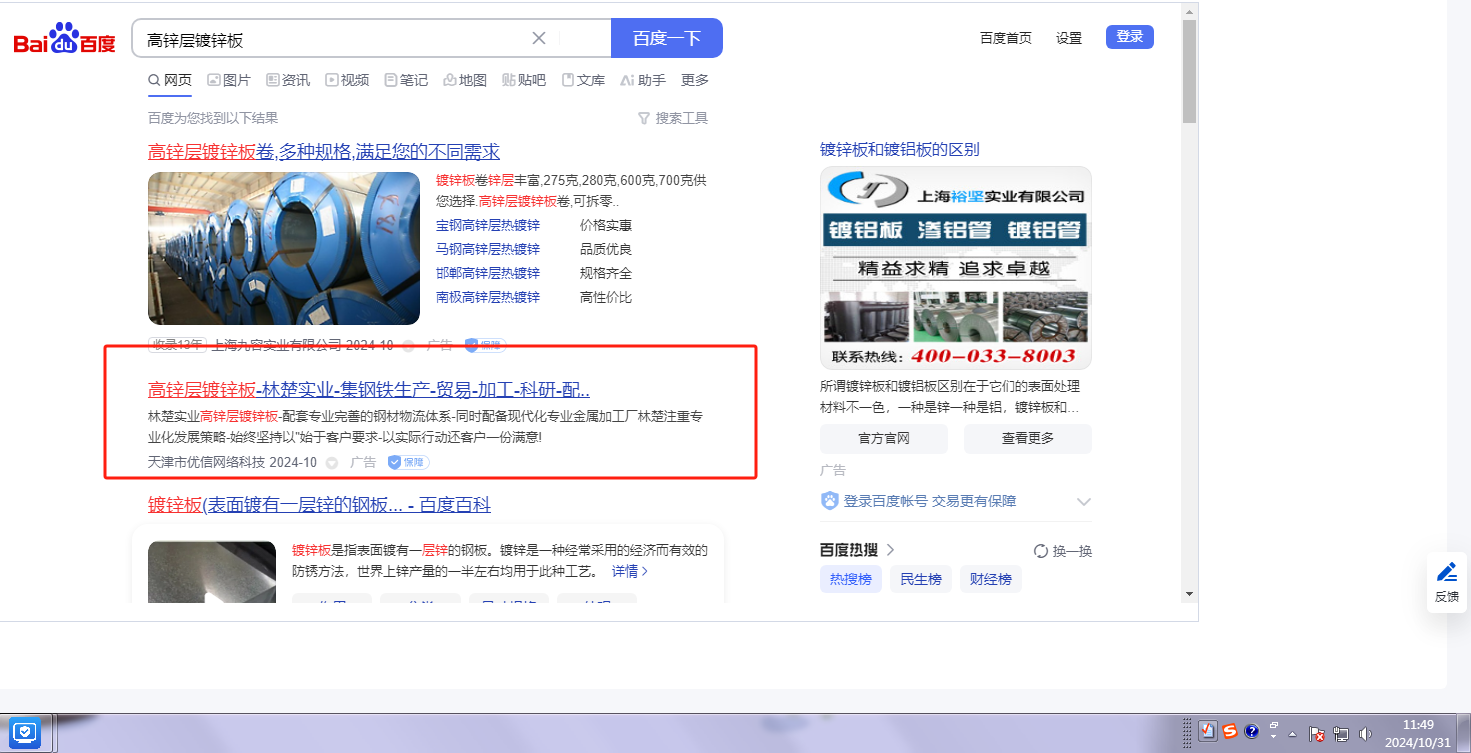Expand the 登录百度帐号 交易更有保障 chevron
The image size is (1471, 753).
click(x=1083, y=501)
